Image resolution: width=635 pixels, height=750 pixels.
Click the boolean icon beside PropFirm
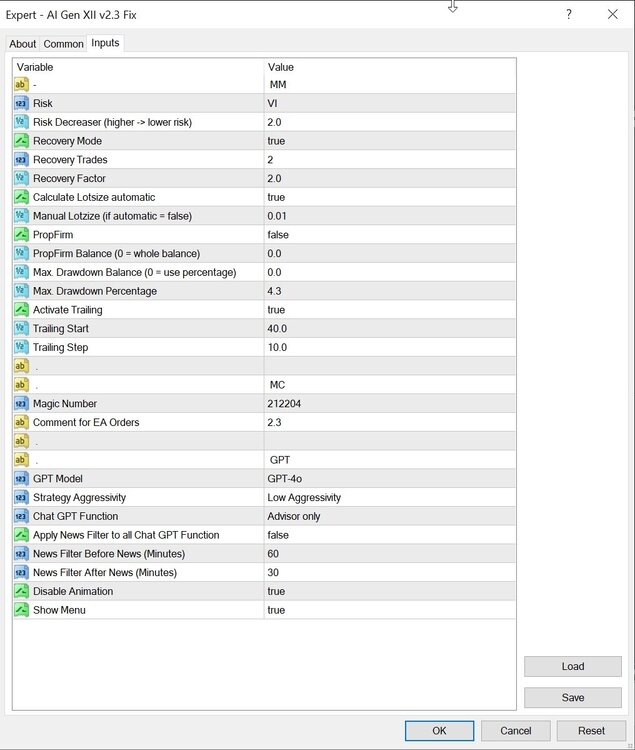tap(21, 234)
